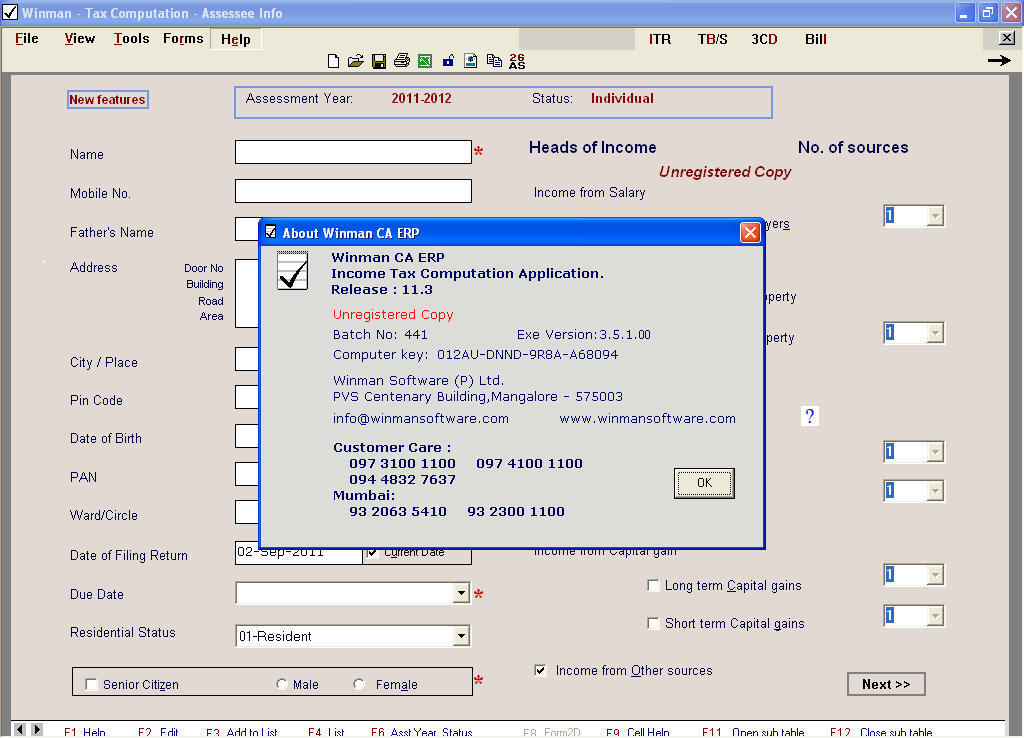Open the Tools menu
The image size is (1024, 738).
[x=131, y=39]
